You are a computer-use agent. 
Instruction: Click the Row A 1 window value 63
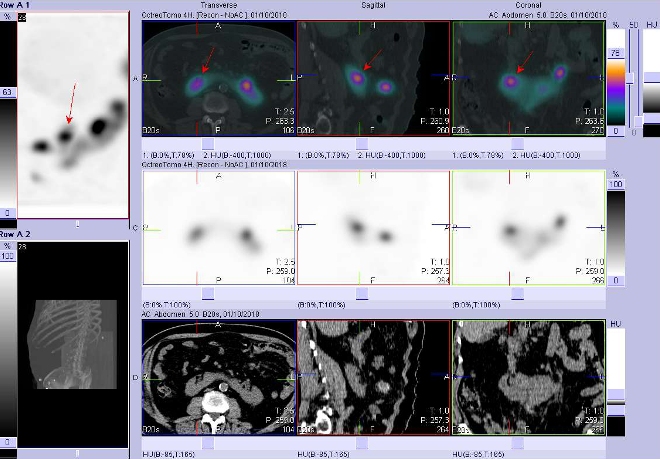coord(6,92)
